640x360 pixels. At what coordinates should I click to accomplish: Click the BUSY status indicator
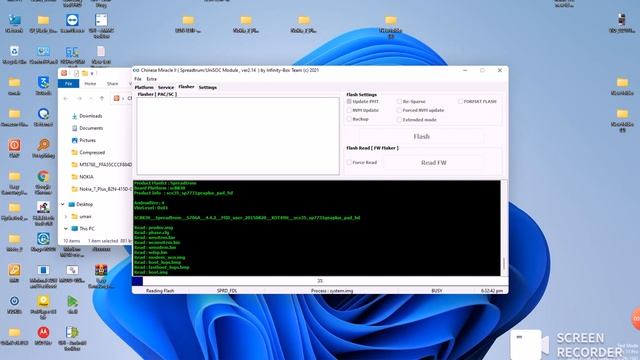(x=437, y=291)
